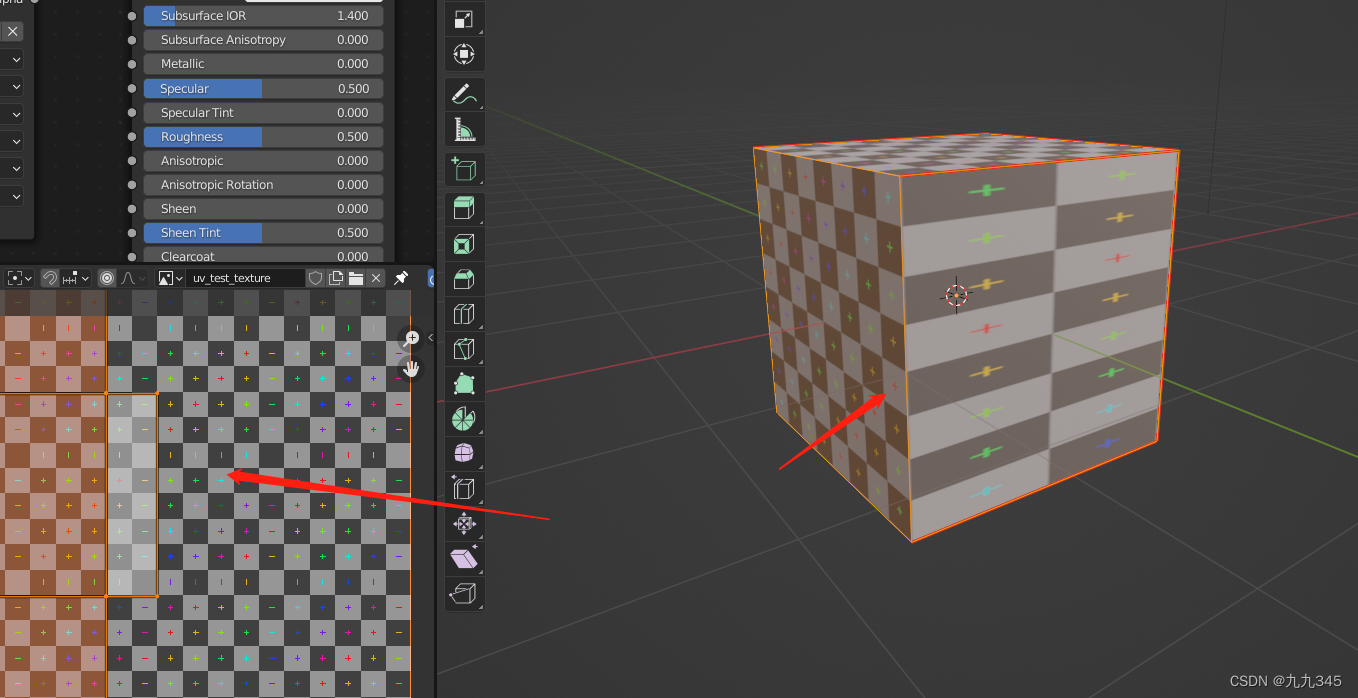Open the snap target type dropdown
Viewport: 1358px width, 698px height.
76,278
